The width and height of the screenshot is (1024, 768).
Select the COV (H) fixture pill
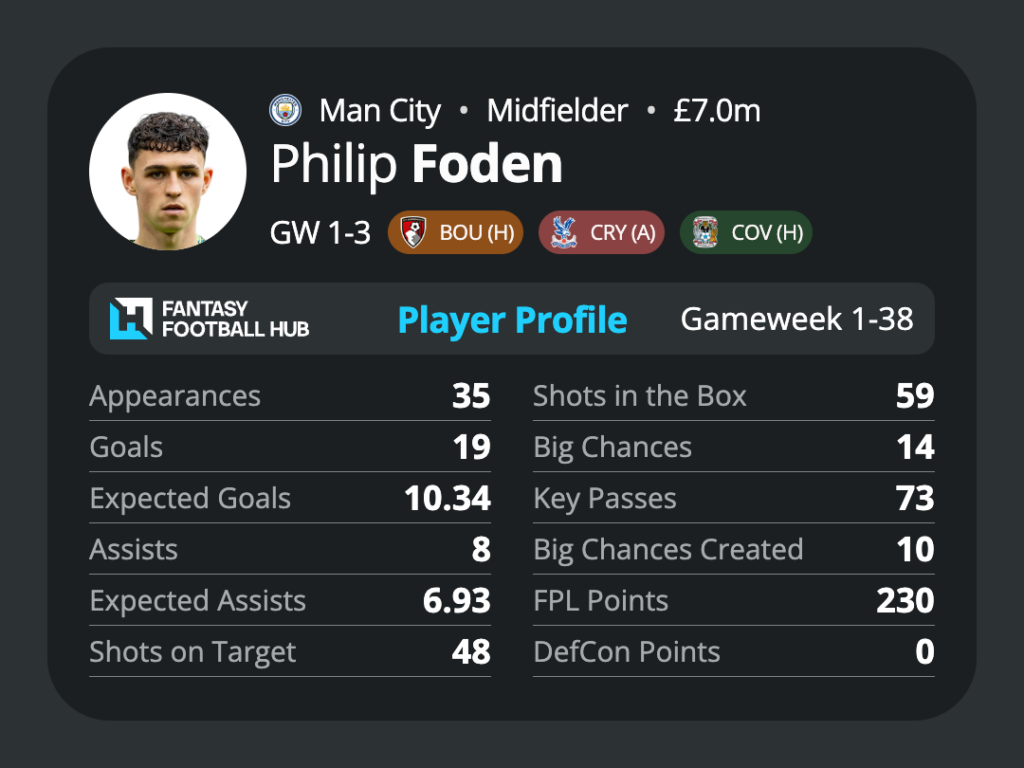[746, 232]
